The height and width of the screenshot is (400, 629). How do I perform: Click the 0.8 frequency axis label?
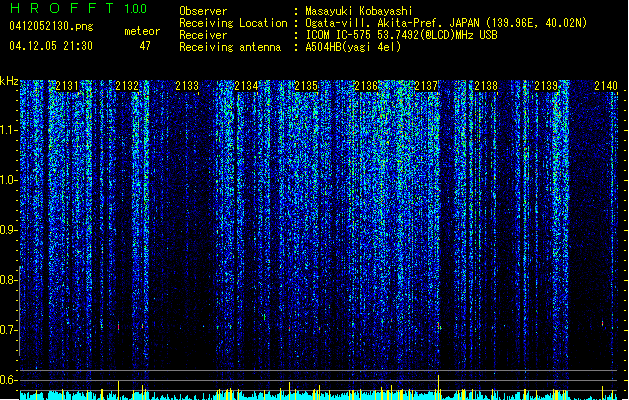pyautogui.click(x=9, y=280)
